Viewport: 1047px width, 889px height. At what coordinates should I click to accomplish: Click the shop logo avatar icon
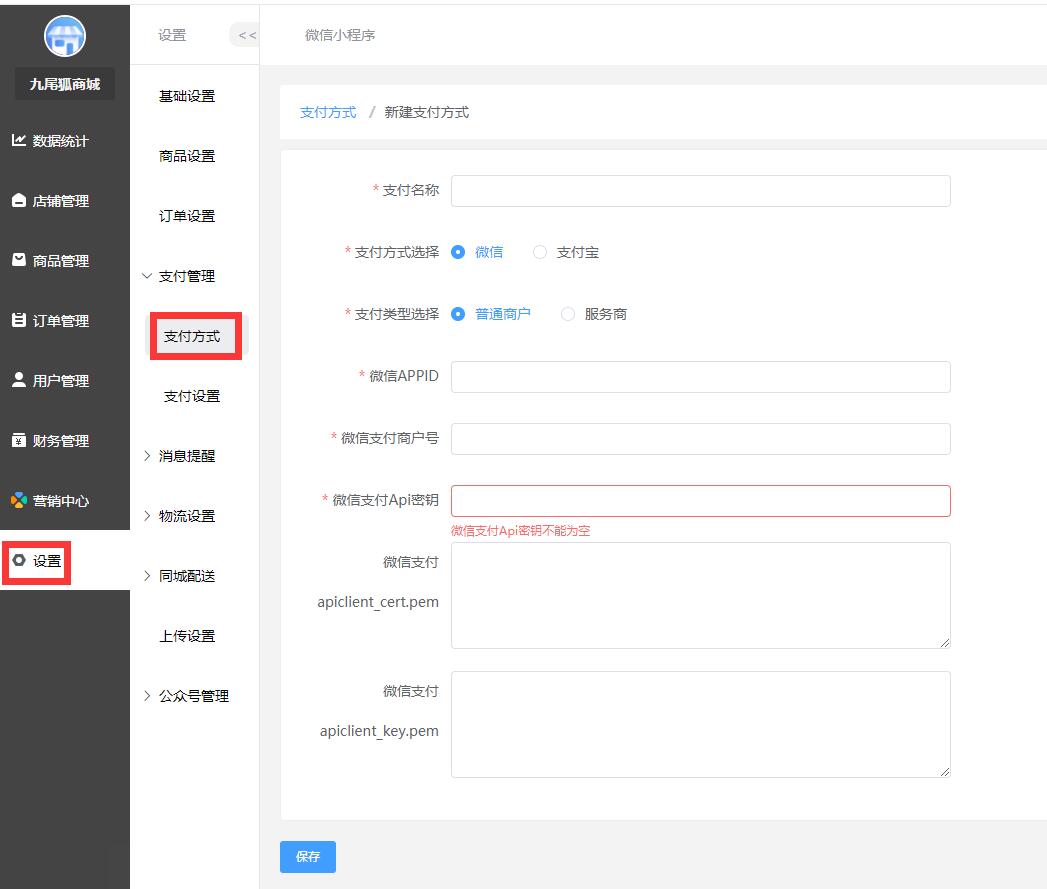pyautogui.click(x=65, y=36)
